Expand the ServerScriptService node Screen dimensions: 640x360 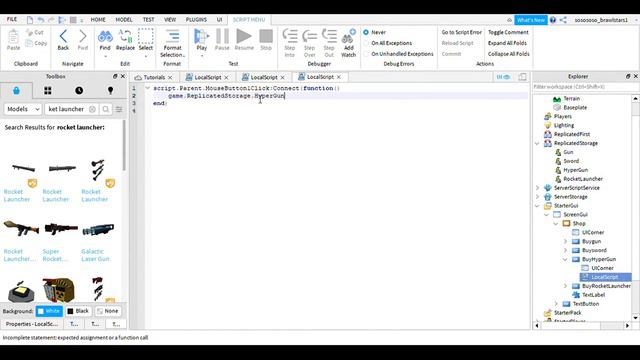[x=537, y=188]
